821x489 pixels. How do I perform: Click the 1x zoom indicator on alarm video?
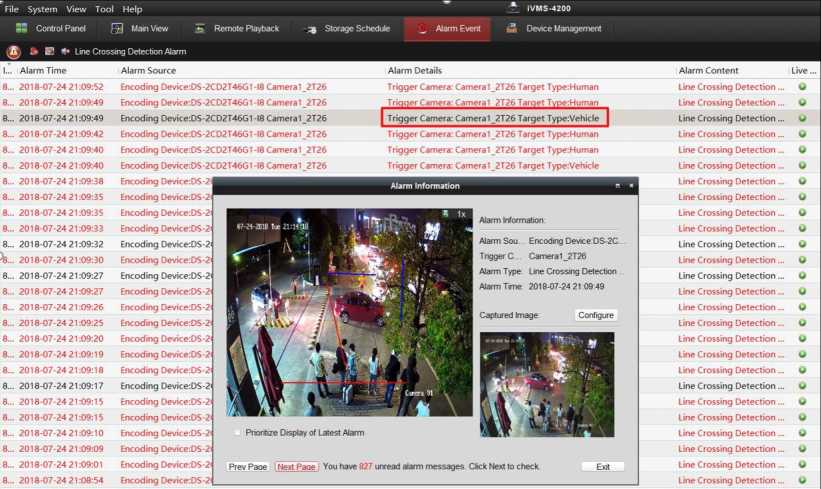click(461, 214)
